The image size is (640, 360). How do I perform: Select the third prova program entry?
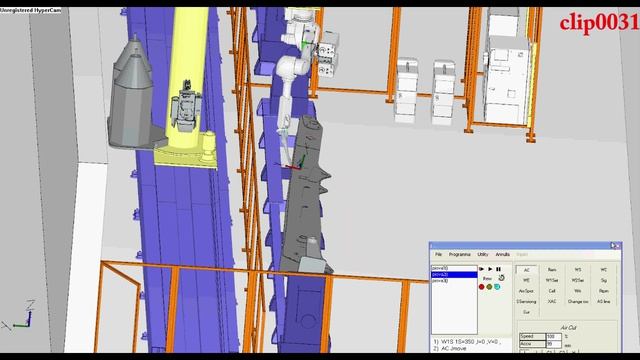coord(454,281)
